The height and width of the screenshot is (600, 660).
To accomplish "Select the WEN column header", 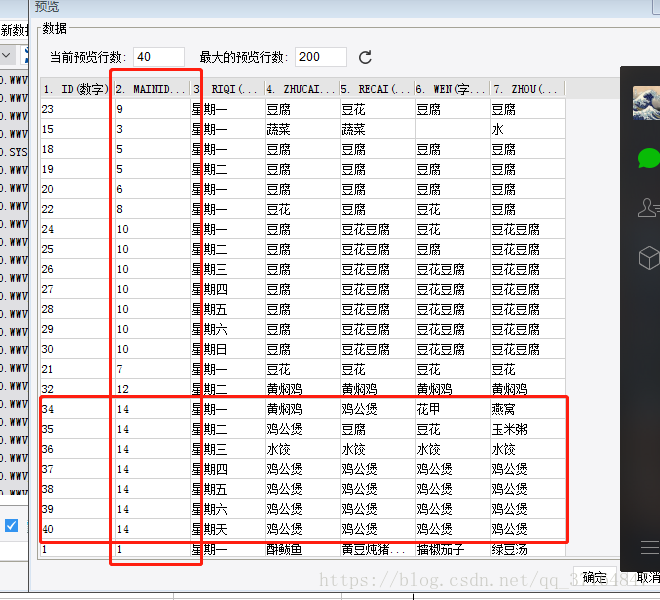I will [x=452, y=89].
